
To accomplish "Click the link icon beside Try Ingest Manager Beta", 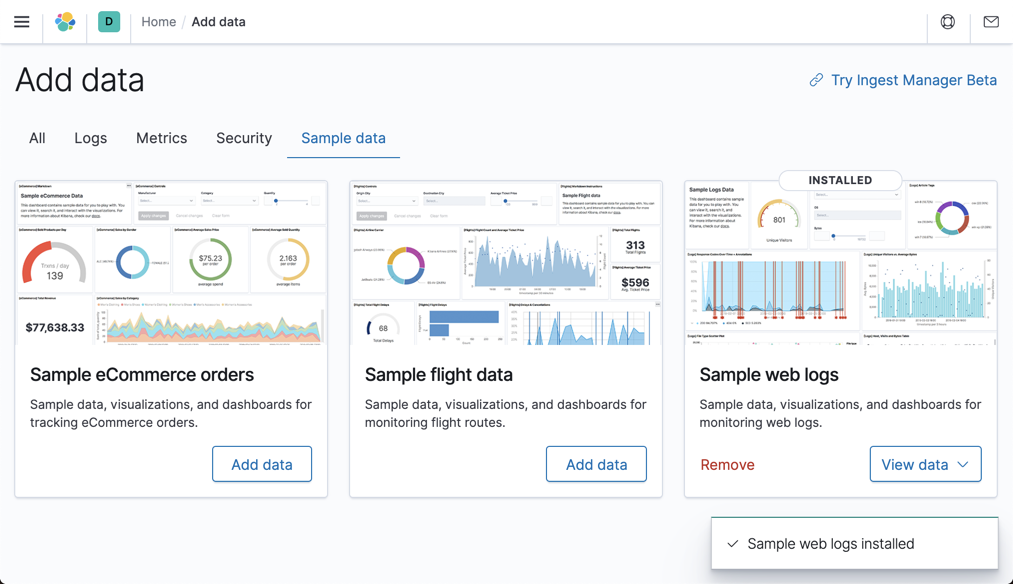I will [815, 80].
